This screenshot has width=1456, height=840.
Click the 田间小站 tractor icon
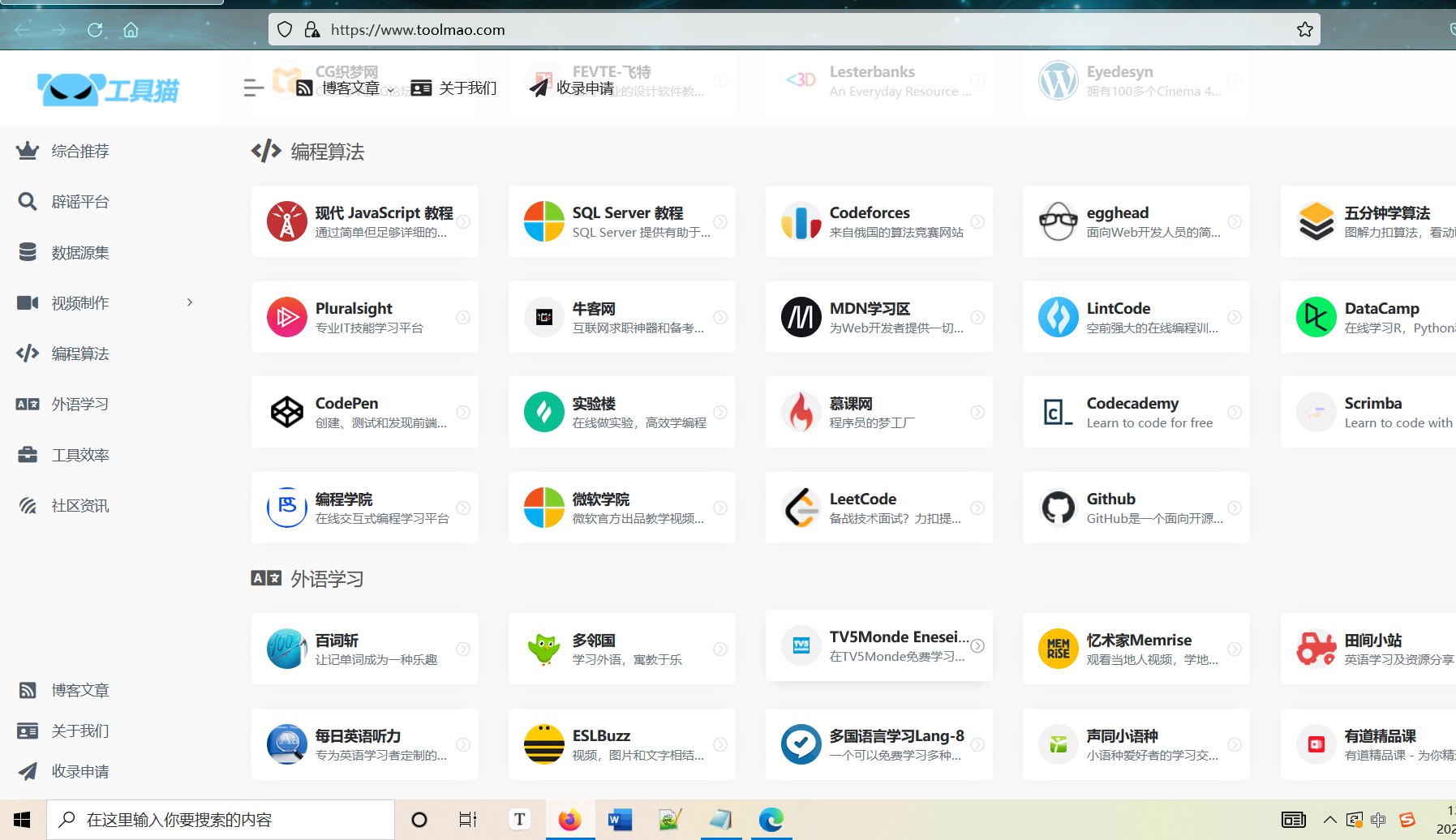pyautogui.click(x=1316, y=649)
